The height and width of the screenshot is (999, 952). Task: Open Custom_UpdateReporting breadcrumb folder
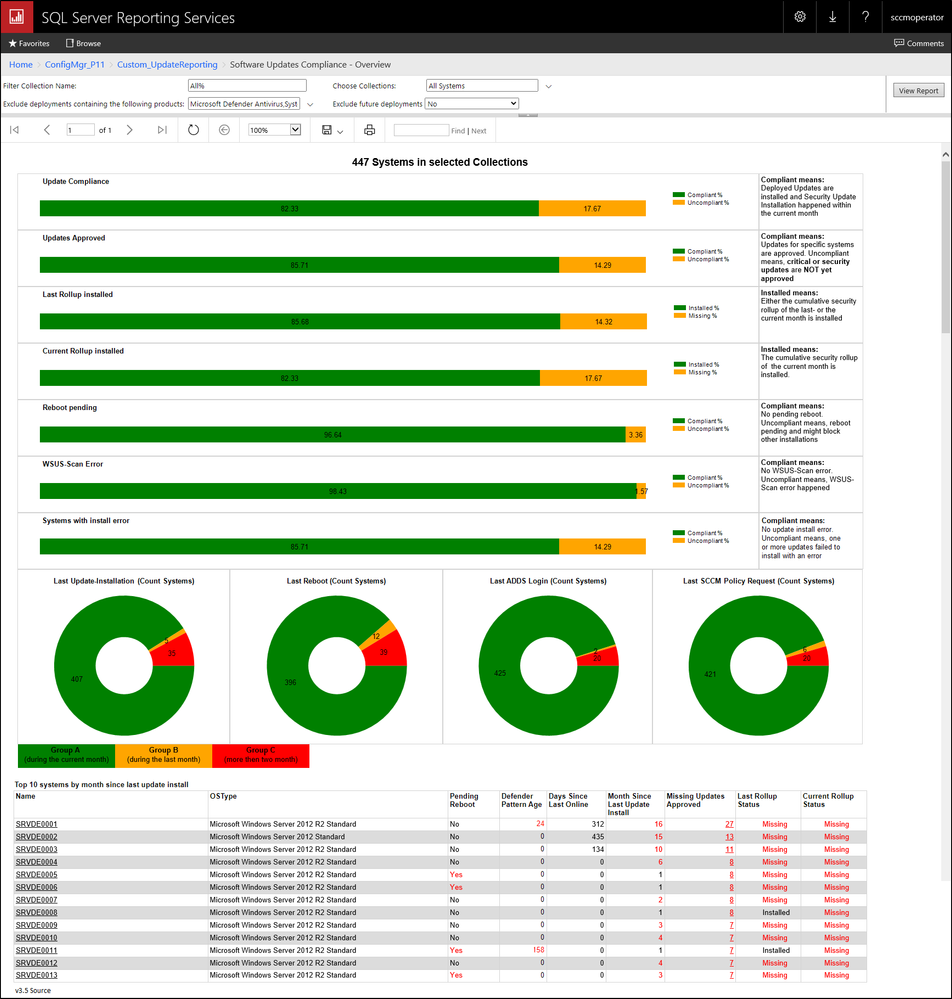pyautogui.click(x=167, y=64)
